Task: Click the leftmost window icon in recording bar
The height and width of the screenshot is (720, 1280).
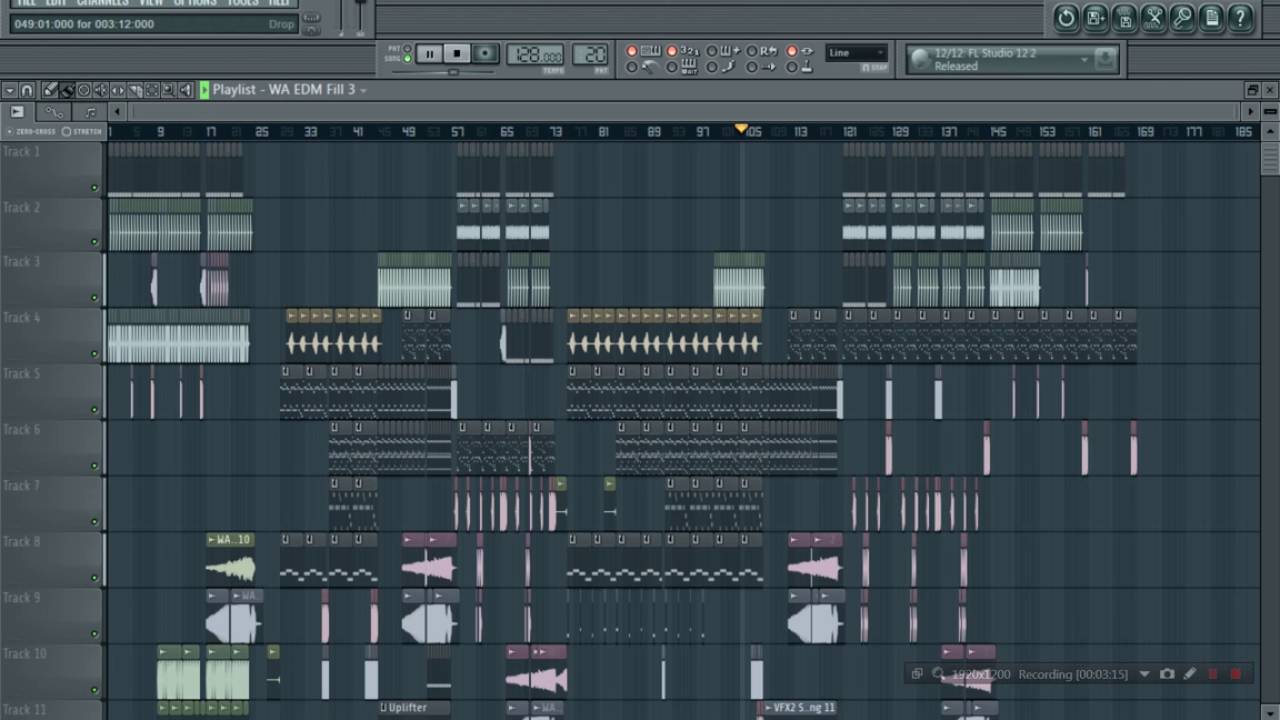Action: click(x=916, y=674)
